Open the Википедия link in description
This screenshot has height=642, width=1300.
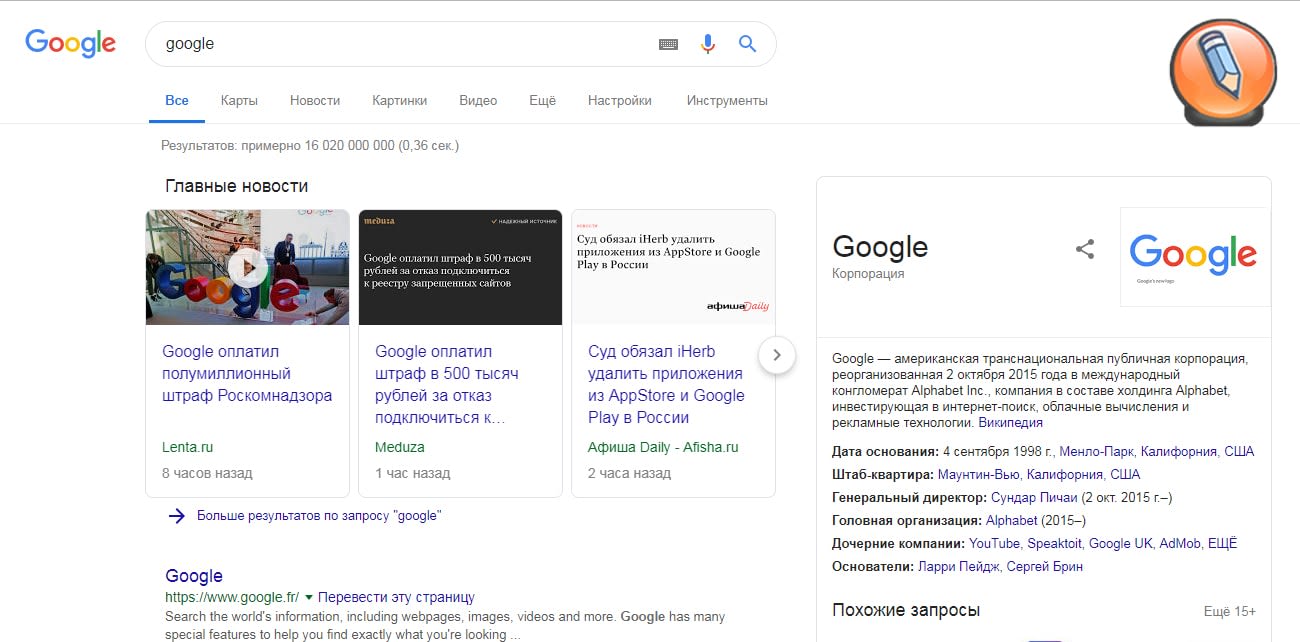1010,423
